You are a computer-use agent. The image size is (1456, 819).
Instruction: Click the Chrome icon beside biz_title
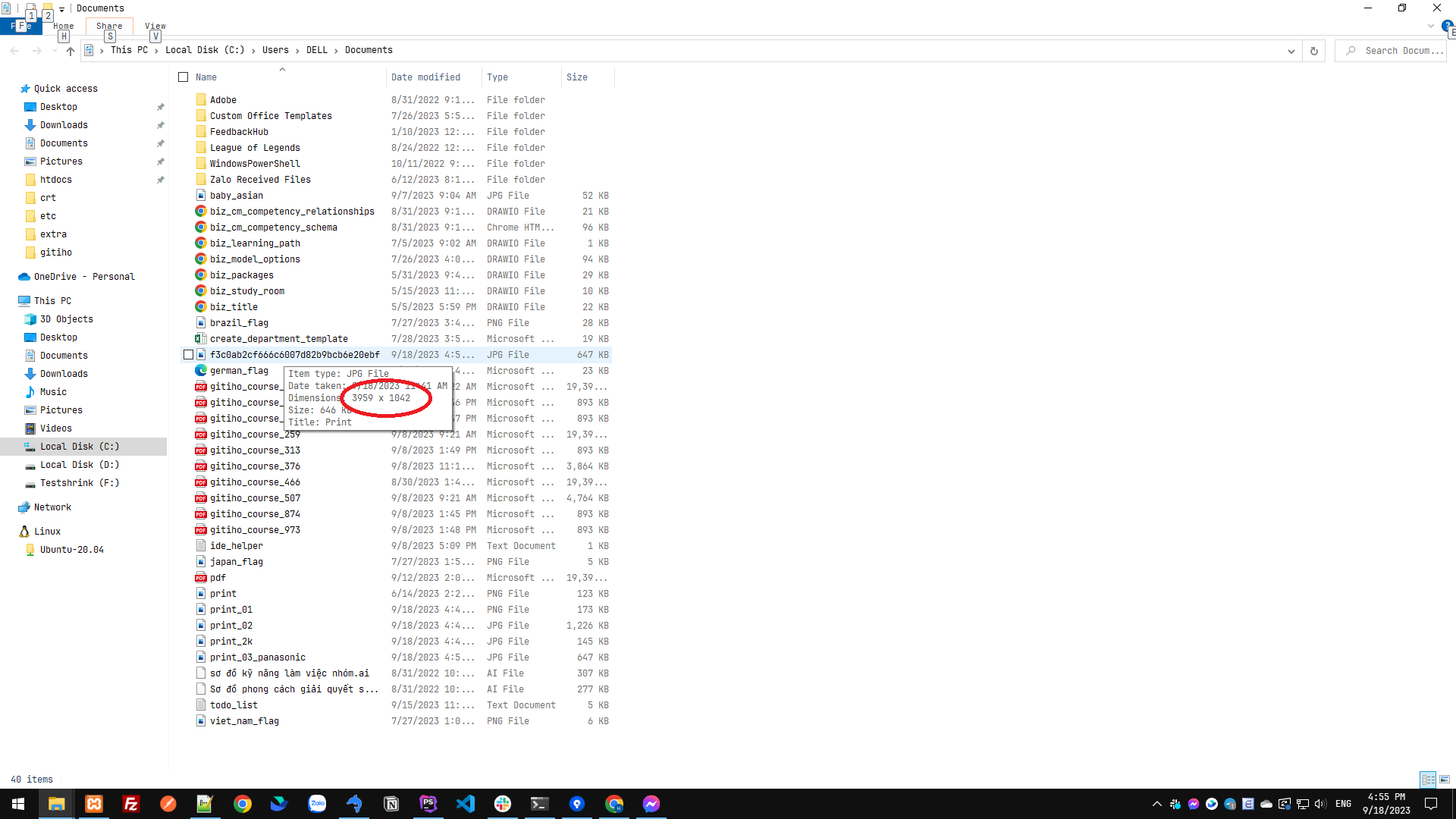pos(201,307)
